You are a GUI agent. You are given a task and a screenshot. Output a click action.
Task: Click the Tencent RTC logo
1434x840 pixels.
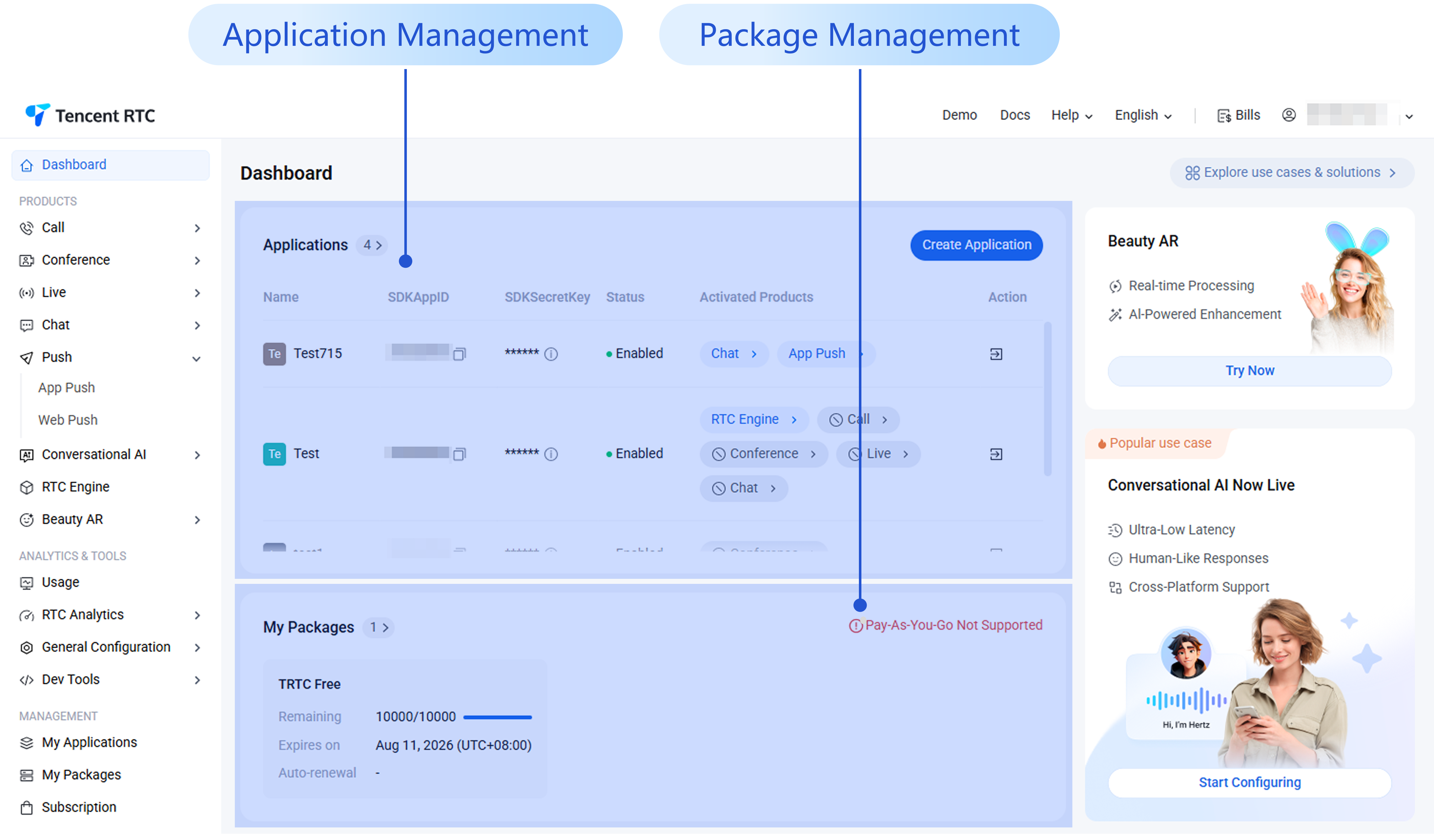tap(90, 116)
